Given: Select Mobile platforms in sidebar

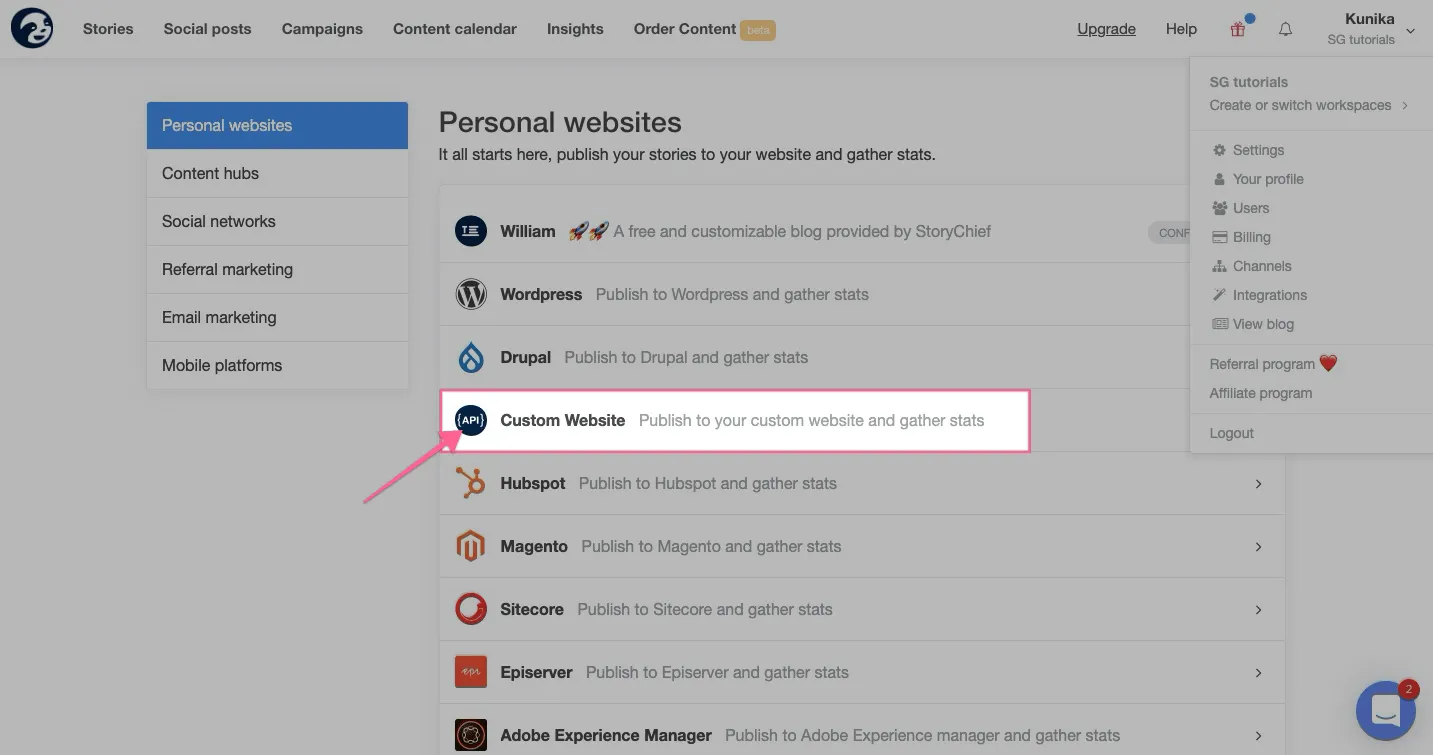Looking at the screenshot, I should coord(277,365).
